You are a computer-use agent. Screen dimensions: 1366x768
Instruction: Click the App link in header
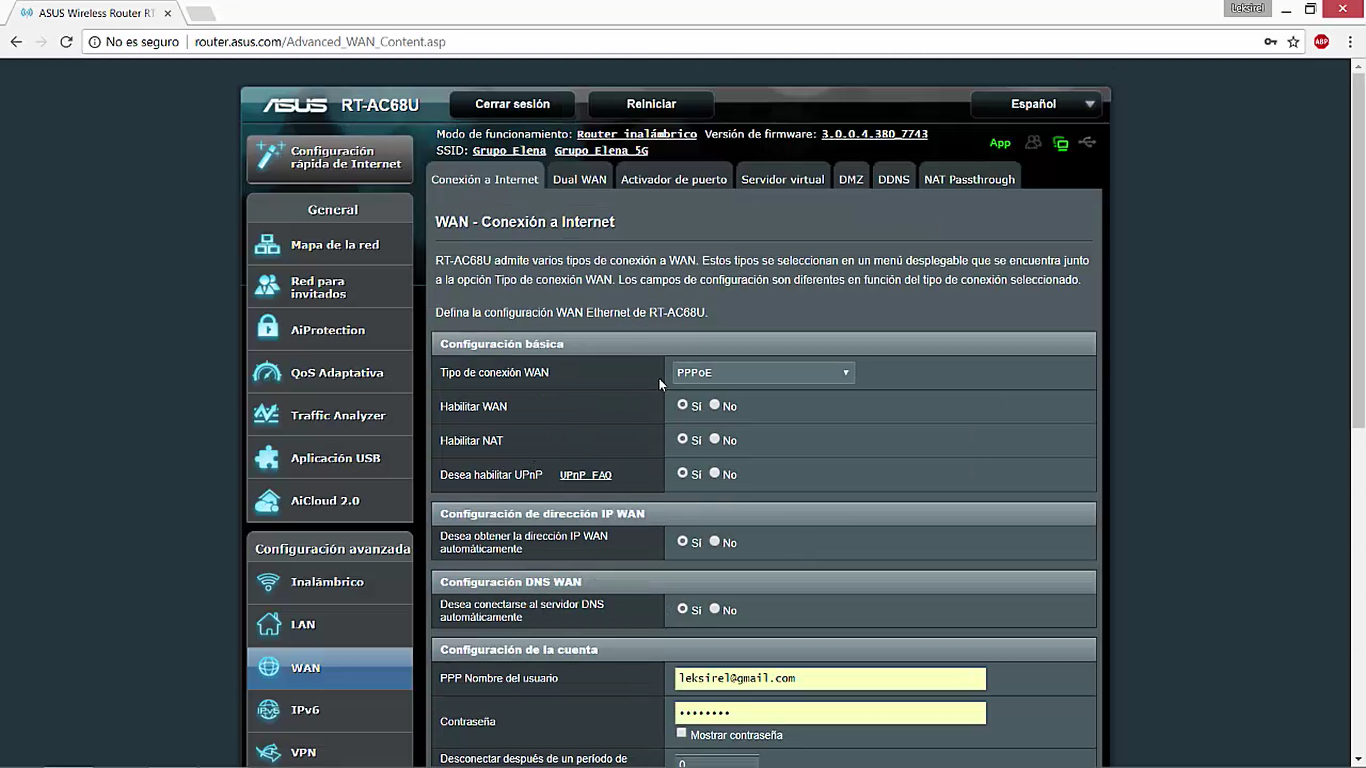[1000, 143]
